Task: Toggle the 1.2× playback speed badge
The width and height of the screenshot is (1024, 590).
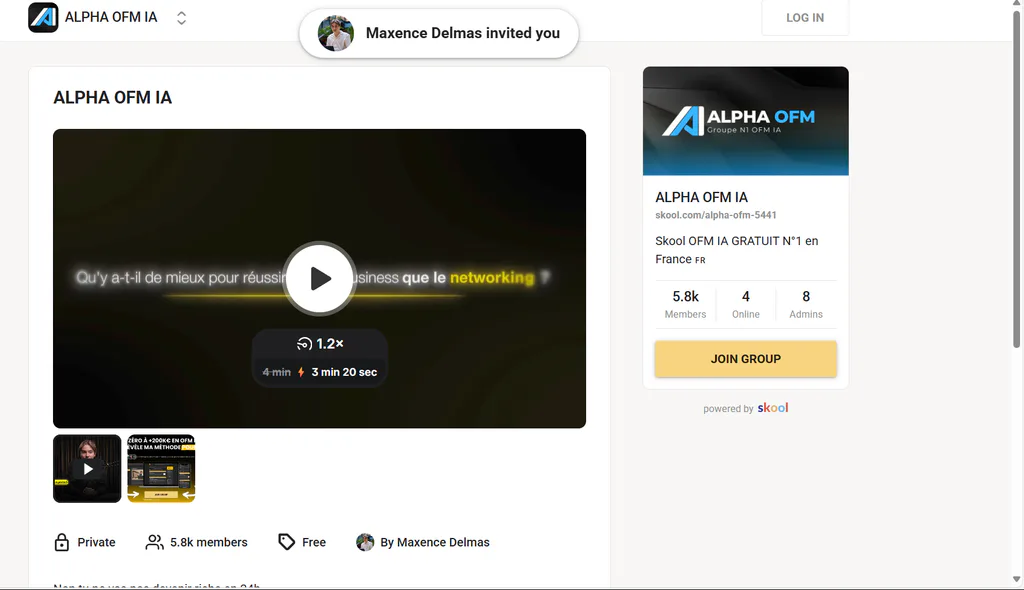Action: coord(320,344)
